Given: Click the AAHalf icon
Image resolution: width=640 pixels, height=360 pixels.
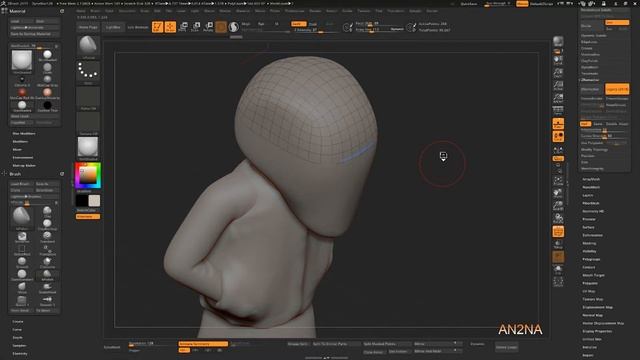Looking at the screenshot, I should [x=558, y=98].
